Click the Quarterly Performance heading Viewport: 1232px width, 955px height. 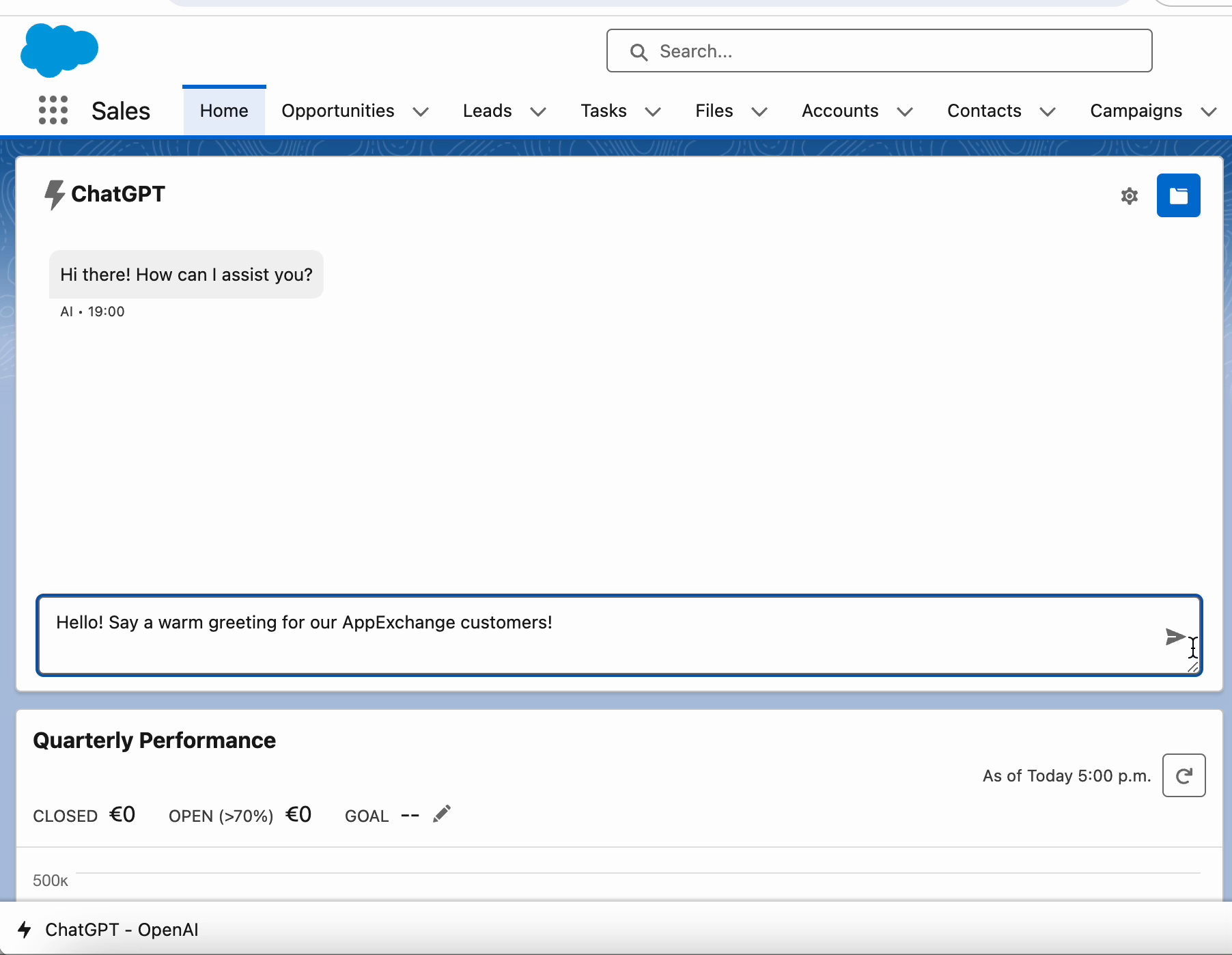click(x=154, y=741)
